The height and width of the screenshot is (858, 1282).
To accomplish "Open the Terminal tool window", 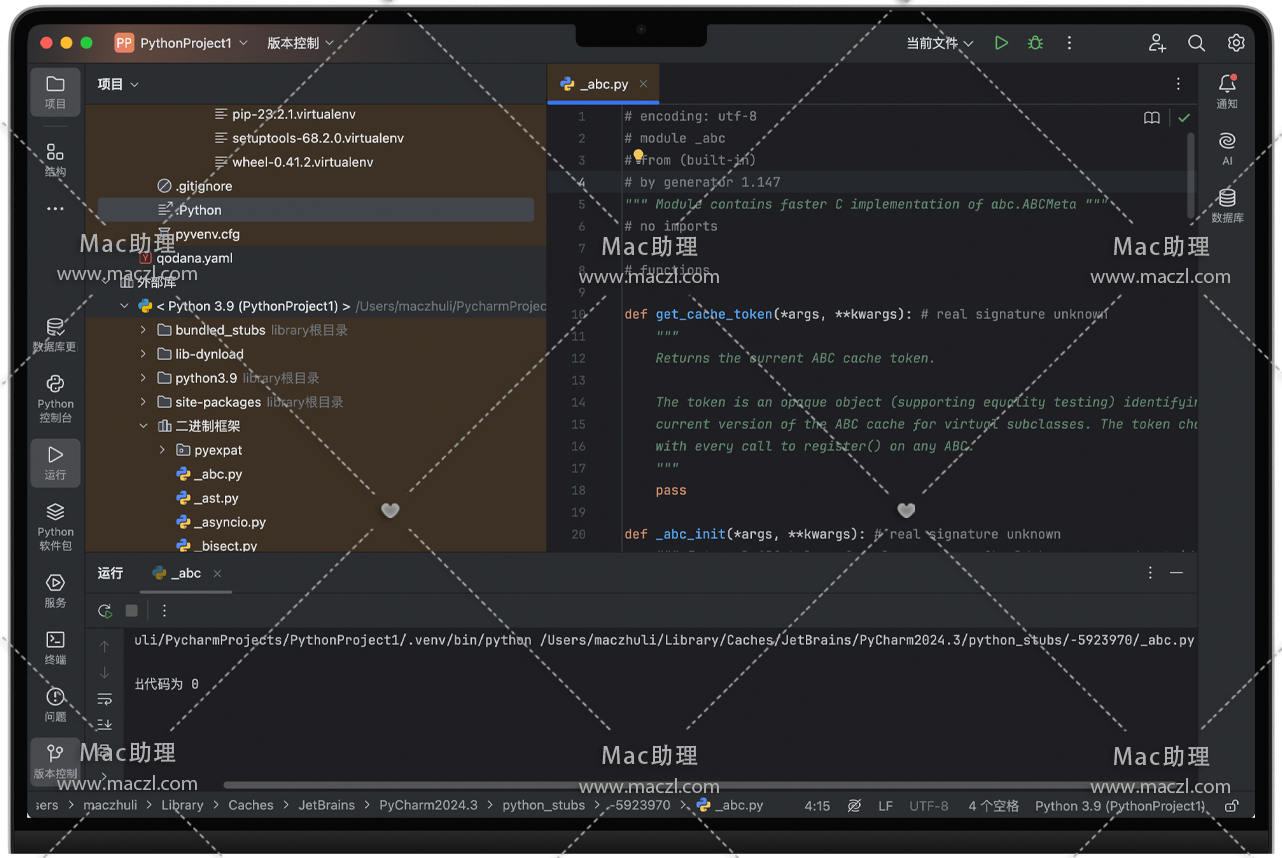I will pos(56,646).
